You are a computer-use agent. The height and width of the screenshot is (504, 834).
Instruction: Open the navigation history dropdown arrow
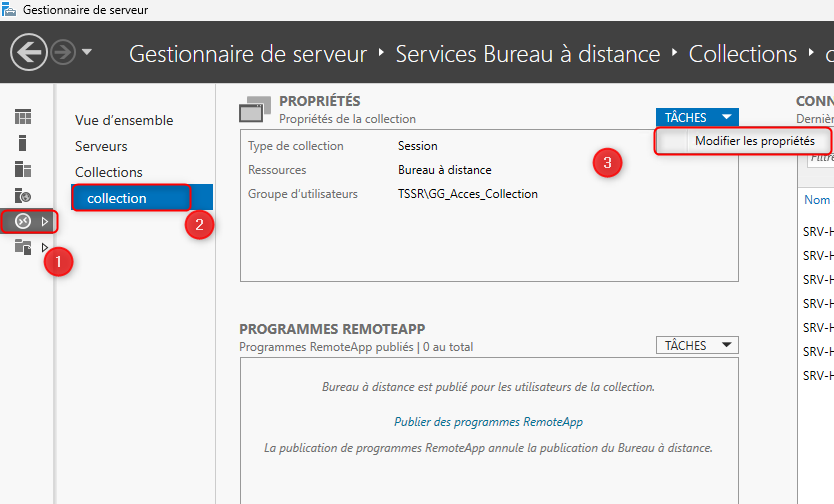click(87, 52)
